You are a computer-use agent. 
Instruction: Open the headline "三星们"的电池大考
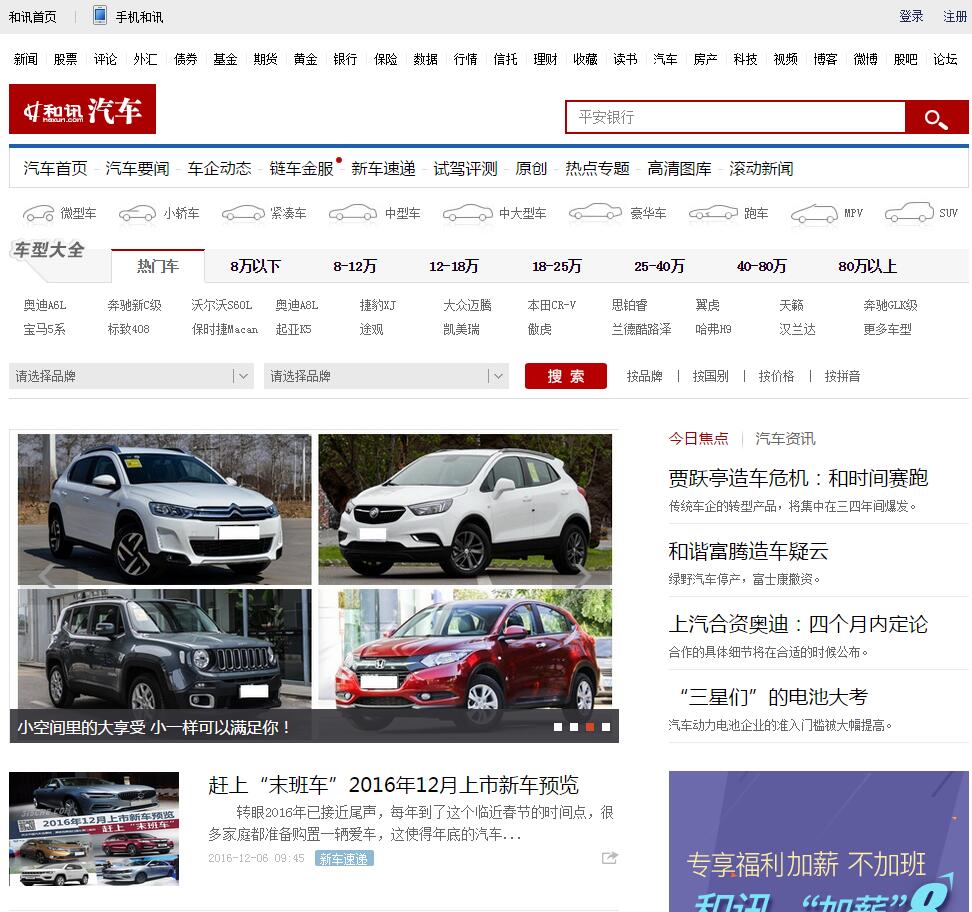tap(773, 697)
